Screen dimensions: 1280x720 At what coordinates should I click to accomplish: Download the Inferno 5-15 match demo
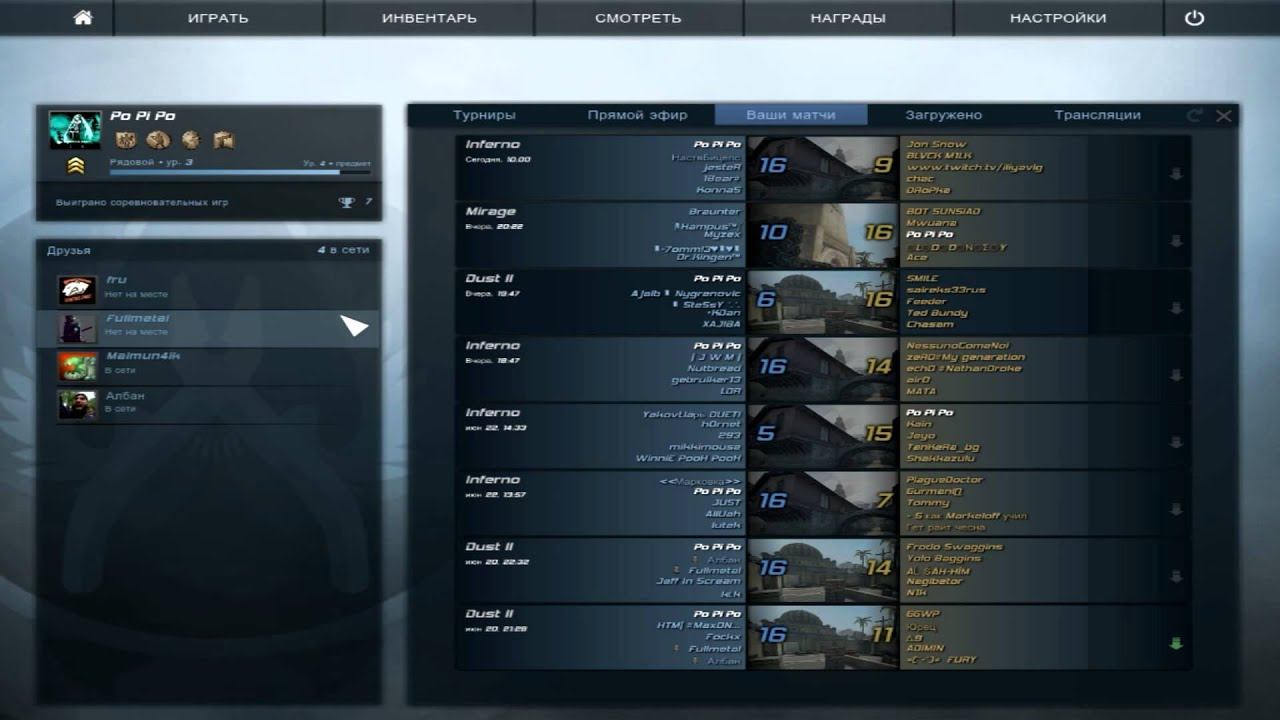pyautogui.click(x=1176, y=442)
